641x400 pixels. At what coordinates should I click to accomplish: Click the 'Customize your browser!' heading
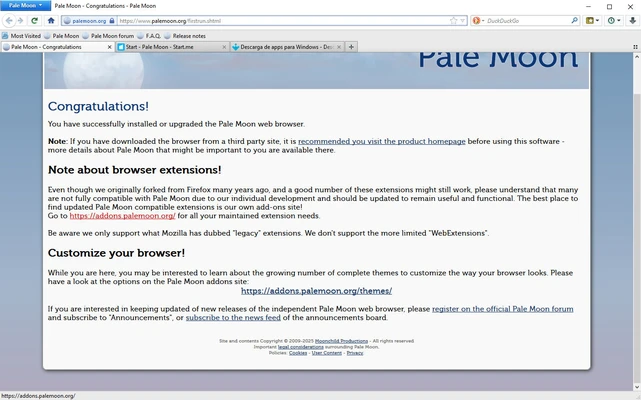click(x=116, y=253)
